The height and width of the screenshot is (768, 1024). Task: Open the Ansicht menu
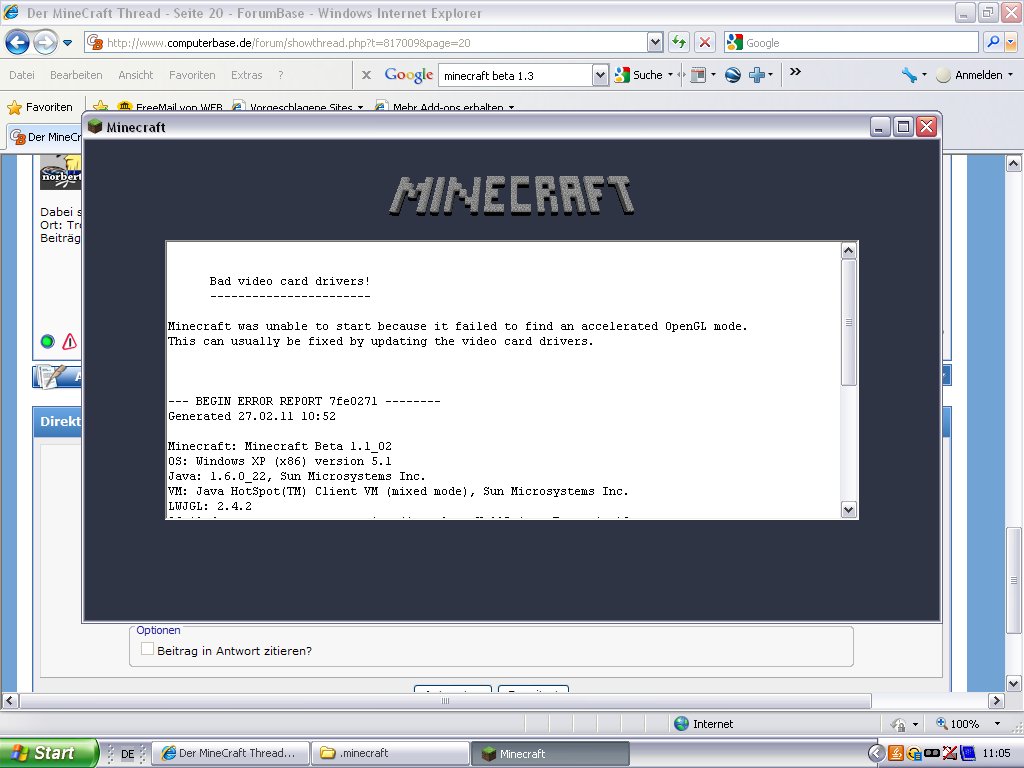pyautogui.click(x=136, y=75)
